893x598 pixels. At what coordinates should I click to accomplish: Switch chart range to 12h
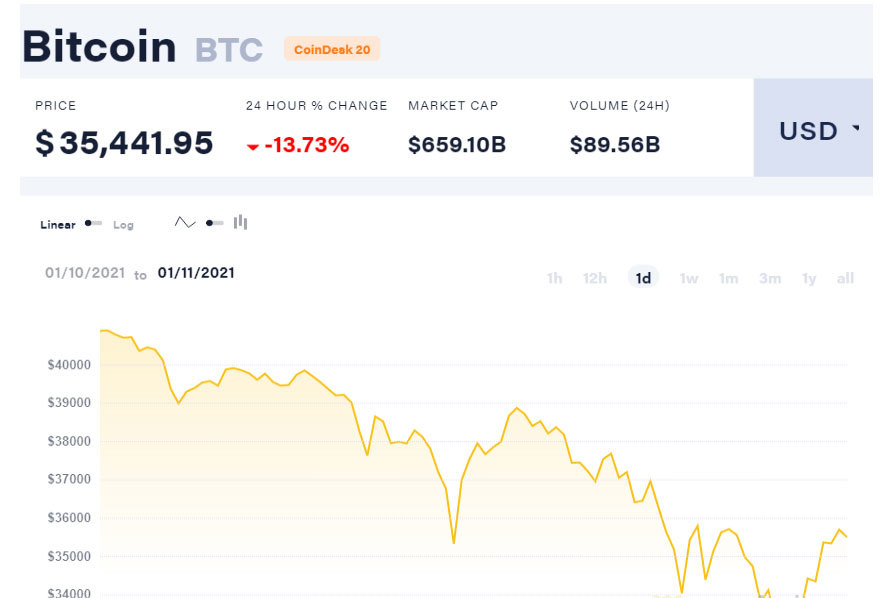pyautogui.click(x=595, y=278)
